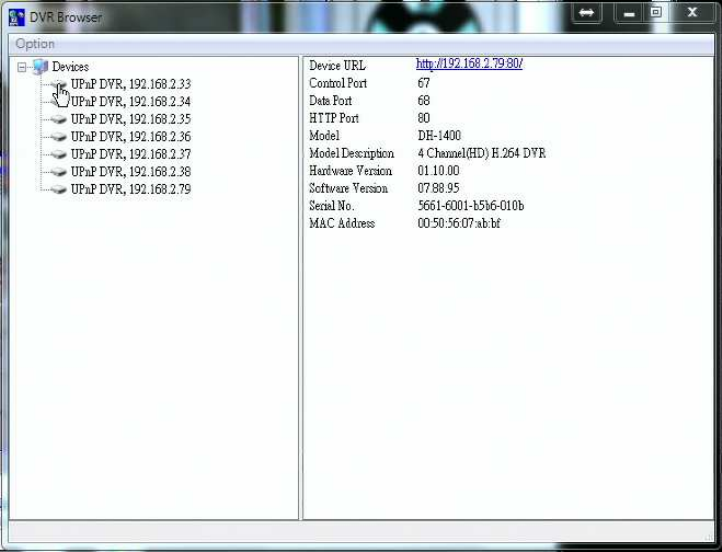The height and width of the screenshot is (552, 722).
Task: Select UPnP DVR, 192.168.2.34 entry
Action: point(130,102)
